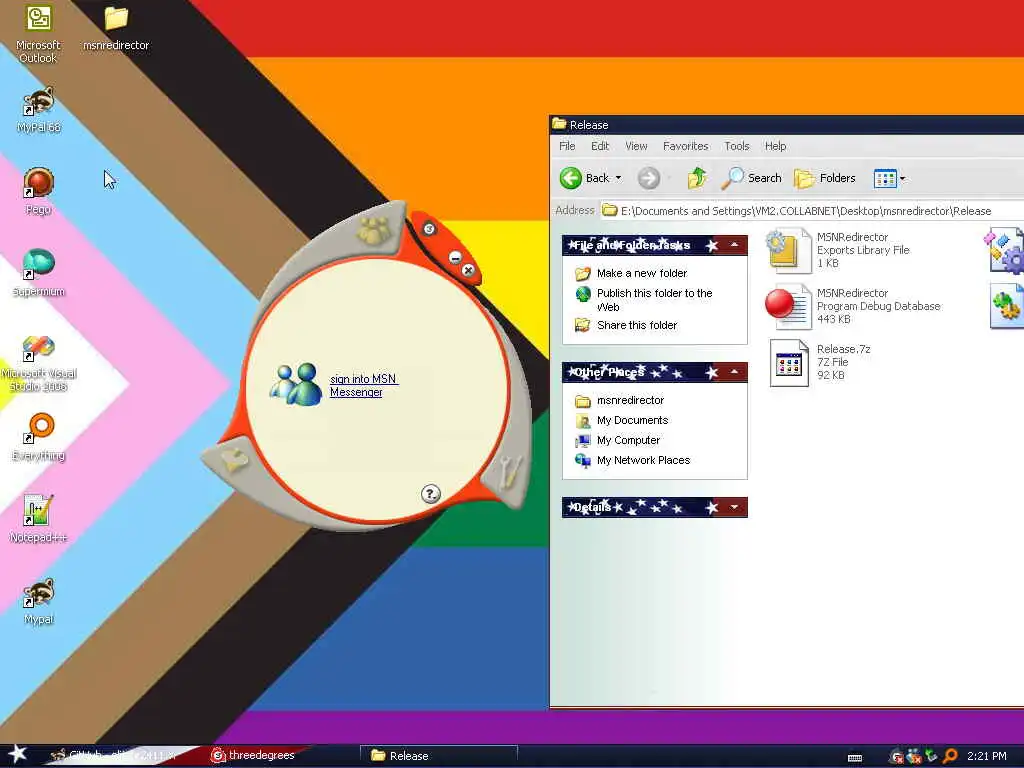Viewport: 1024px width, 768px height.
Task: Open the Favorites menu
Action: (x=685, y=146)
